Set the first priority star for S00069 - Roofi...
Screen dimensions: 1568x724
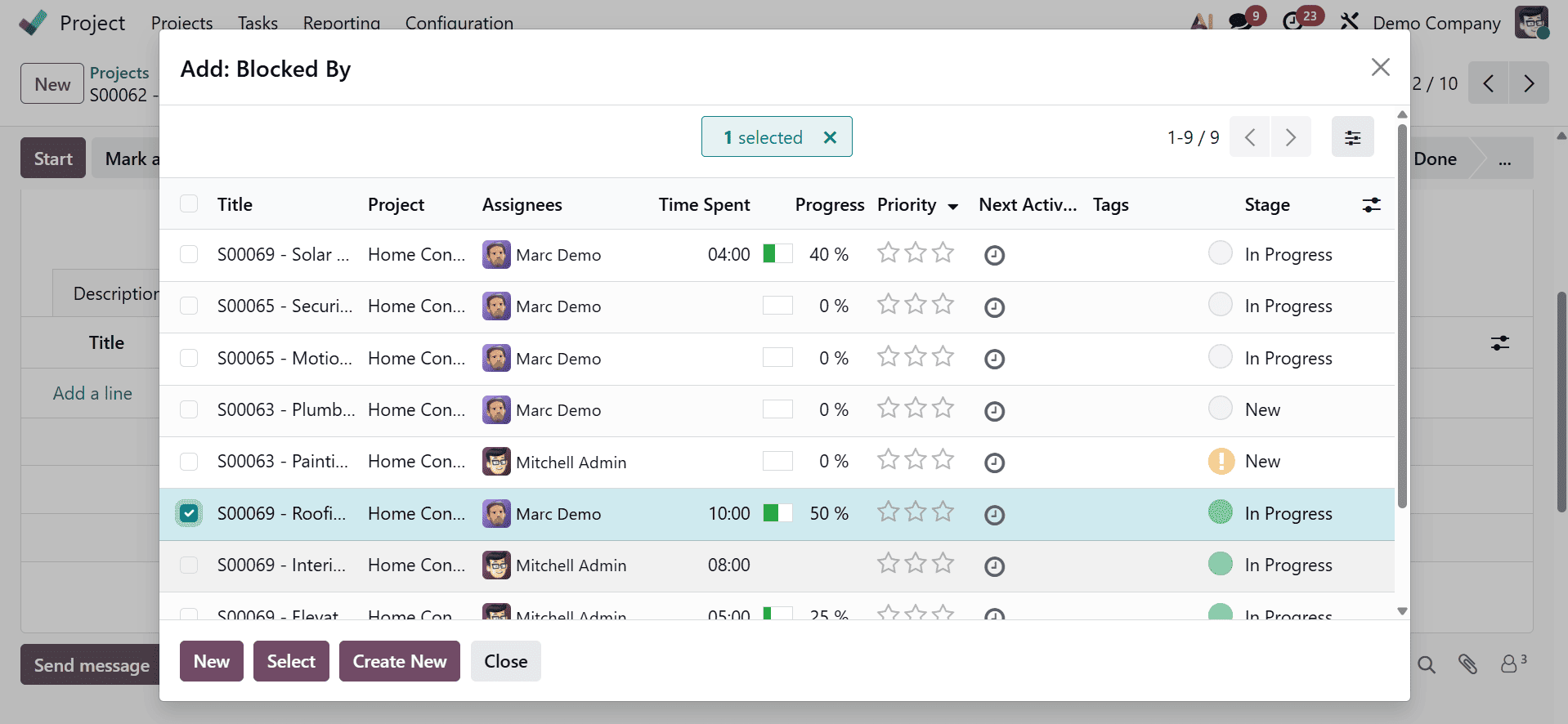pyautogui.click(x=888, y=512)
